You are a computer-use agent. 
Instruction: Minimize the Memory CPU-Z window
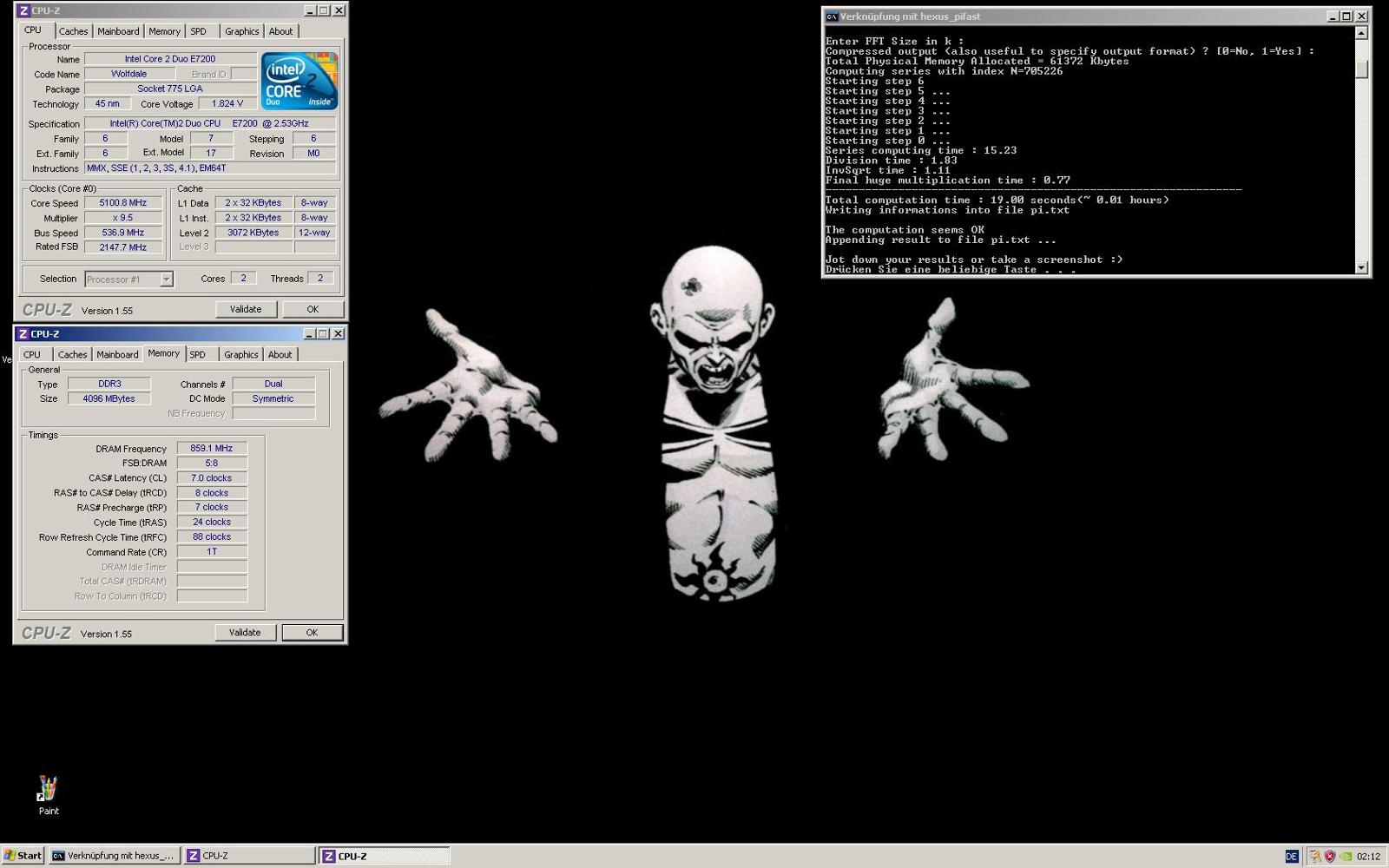pos(310,333)
